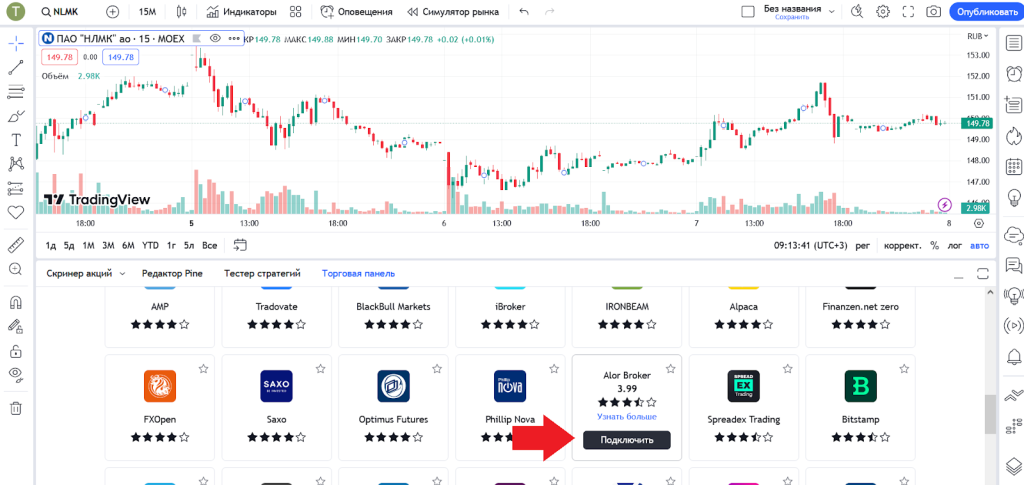Open the Индикаторы menu
Screen dimensions: 1024x485
tap(242, 12)
